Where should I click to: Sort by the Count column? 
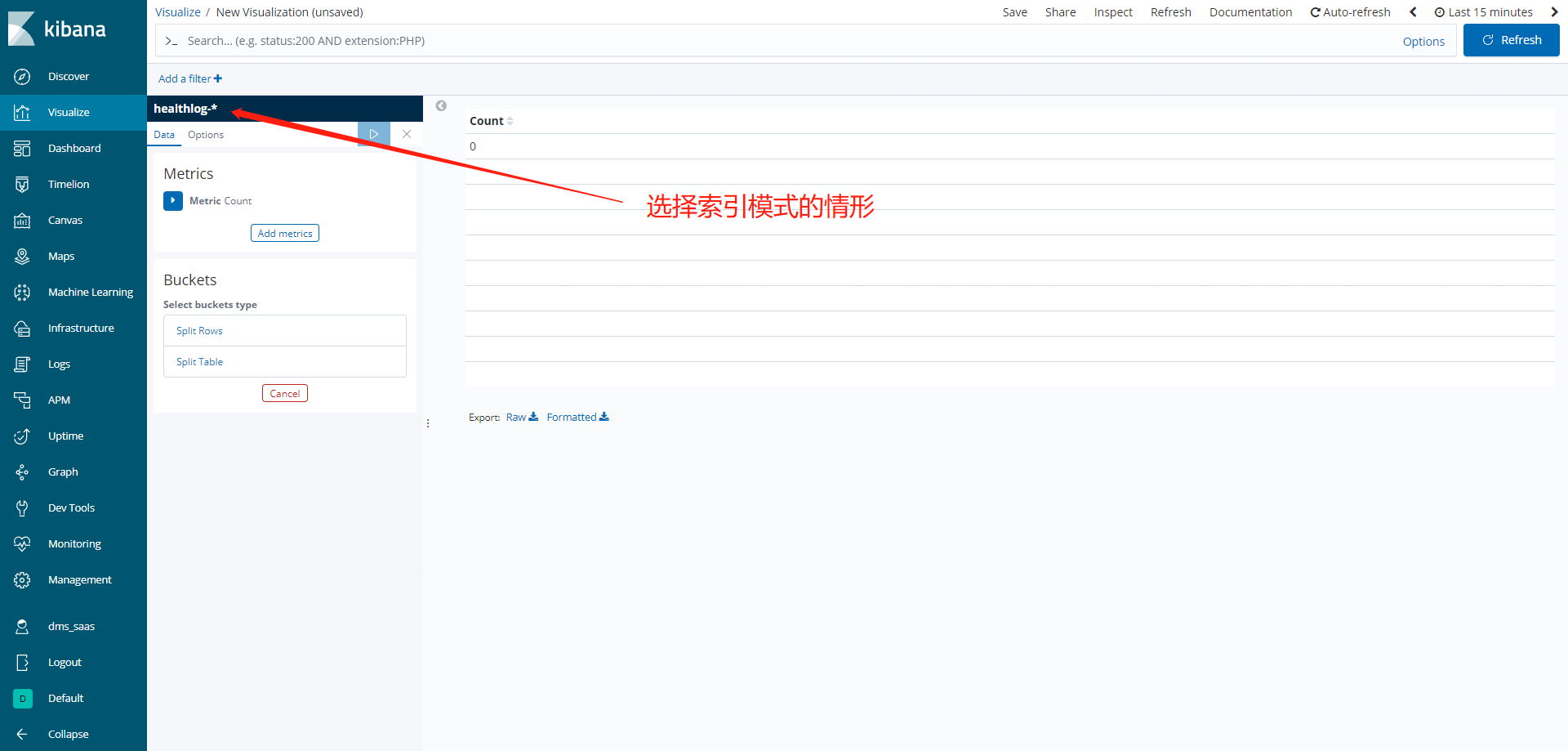pyautogui.click(x=492, y=121)
